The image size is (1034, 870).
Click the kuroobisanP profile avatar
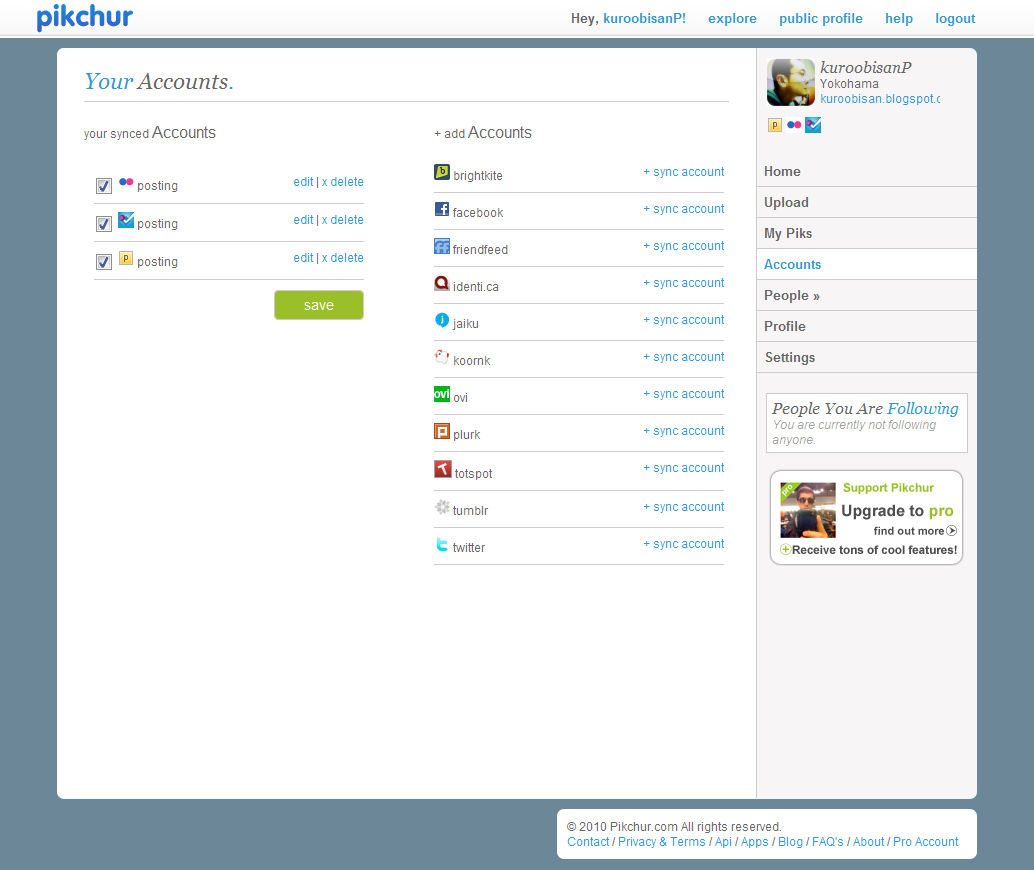(x=791, y=82)
